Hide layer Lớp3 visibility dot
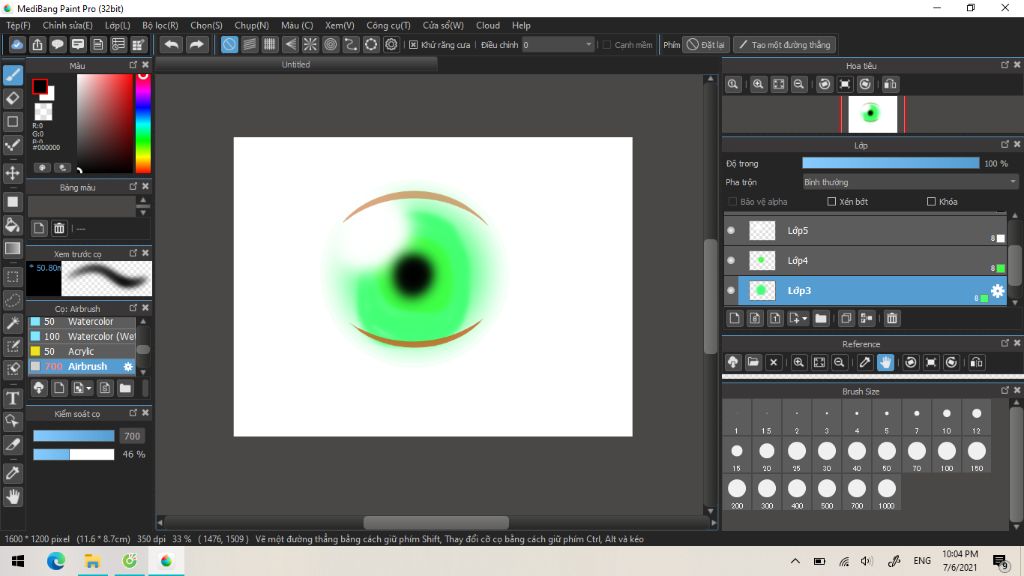Image resolution: width=1024 pixels, height=576 pixels. [731, 290]
